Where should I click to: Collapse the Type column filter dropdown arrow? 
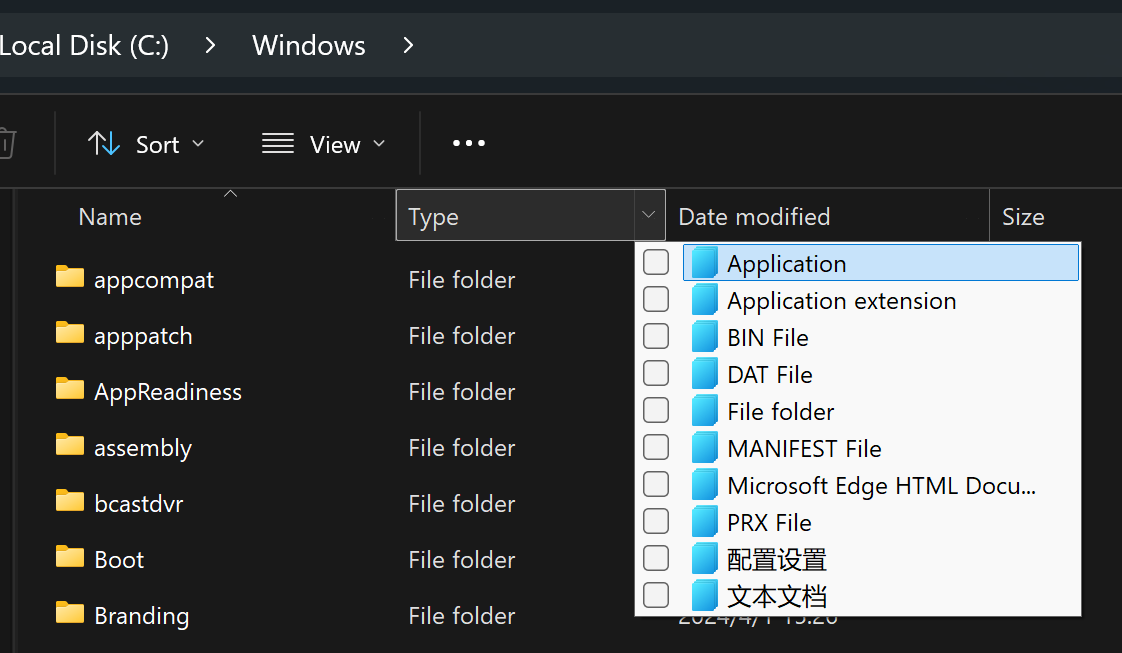tap(648, 215)
